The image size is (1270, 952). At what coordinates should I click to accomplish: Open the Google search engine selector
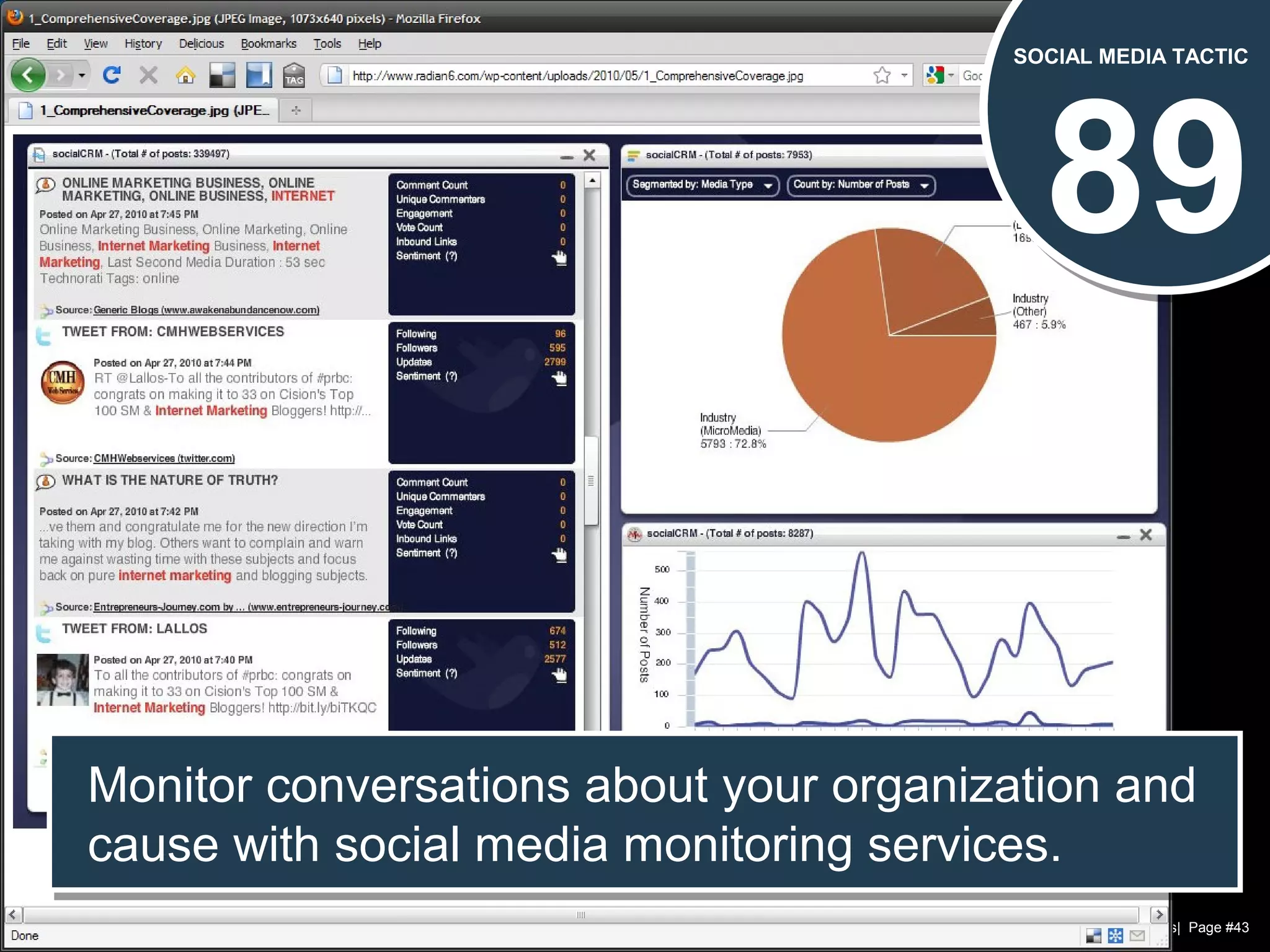pos(939,76)
